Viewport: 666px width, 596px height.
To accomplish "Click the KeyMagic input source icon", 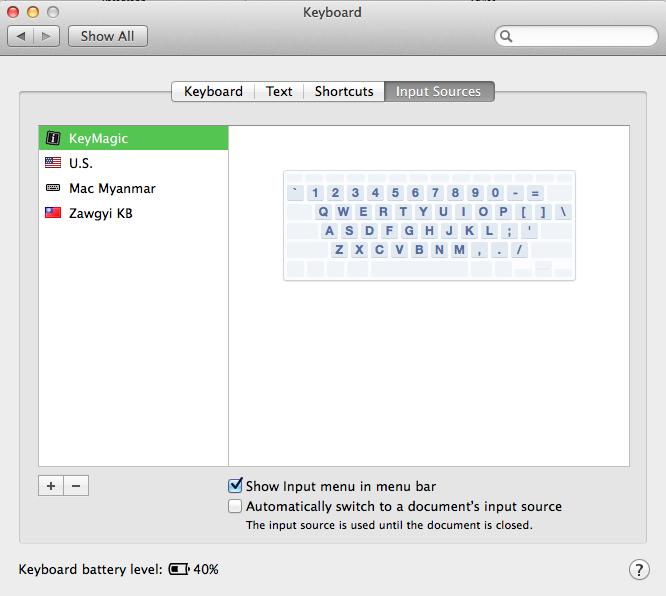I will point(53,138).
